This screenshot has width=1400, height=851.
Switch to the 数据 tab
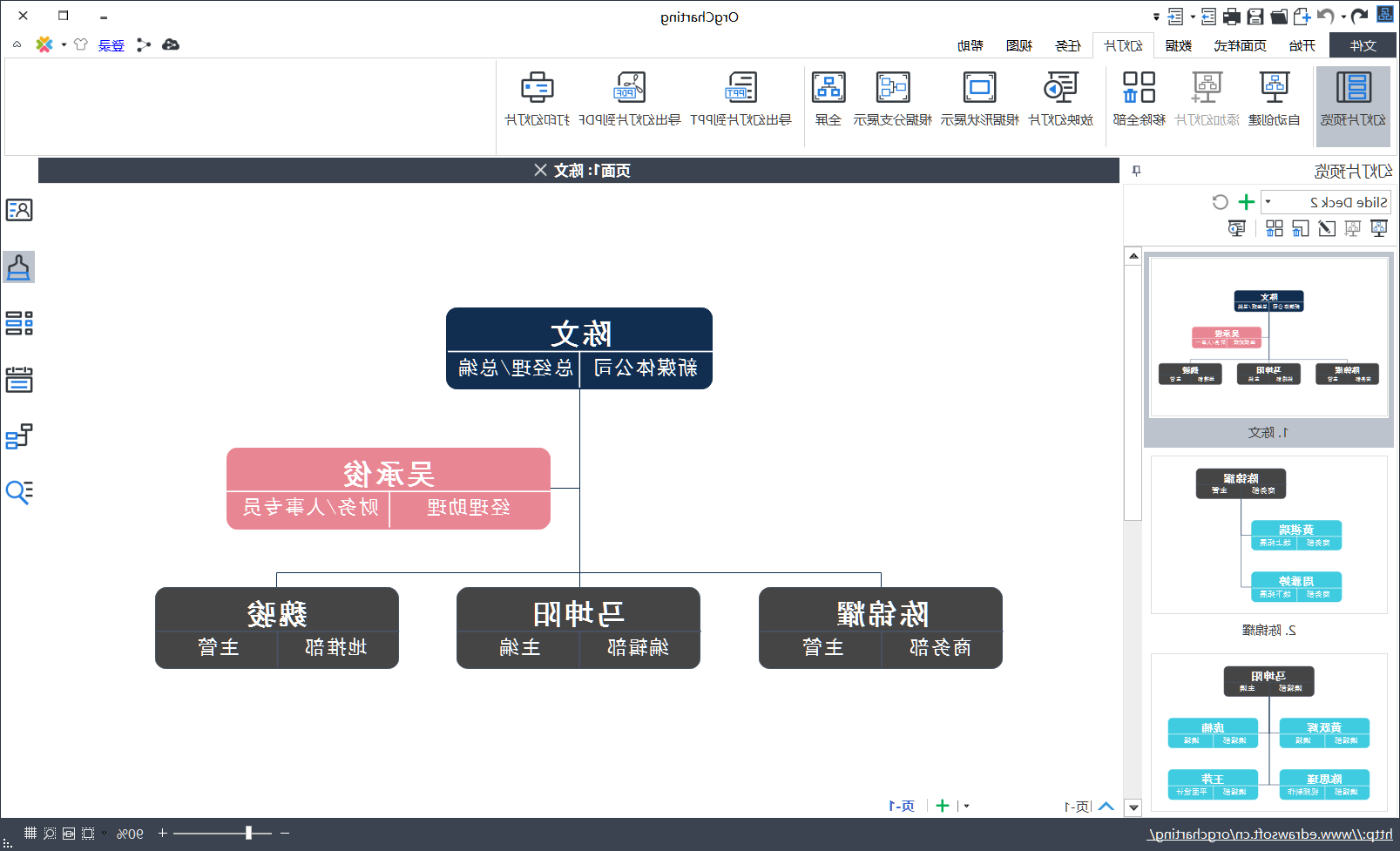(1179, 45)
